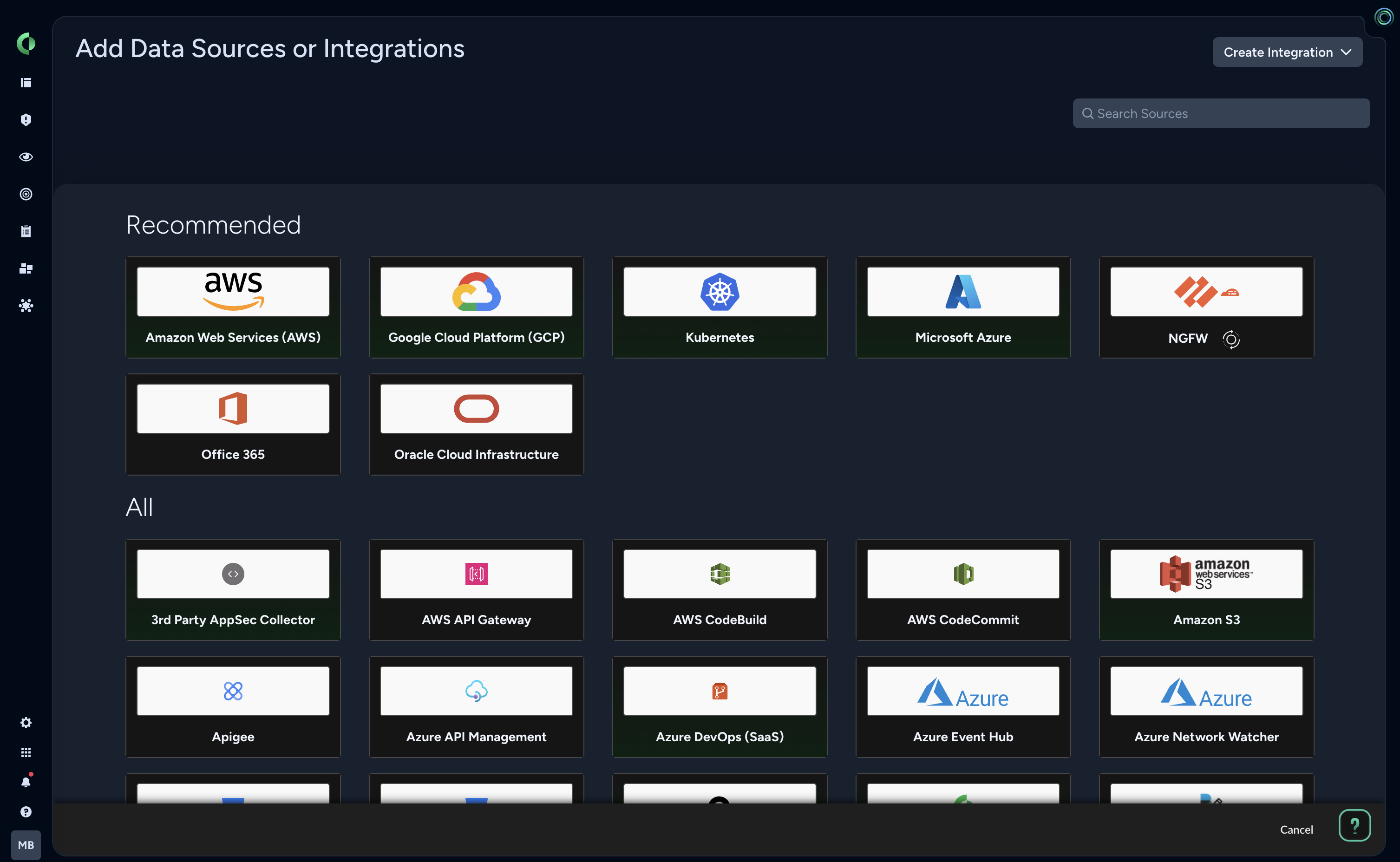This screenshot has width=1400, height=862.
Task: Click the settings gear in sidebar
Action: (26, 722)
